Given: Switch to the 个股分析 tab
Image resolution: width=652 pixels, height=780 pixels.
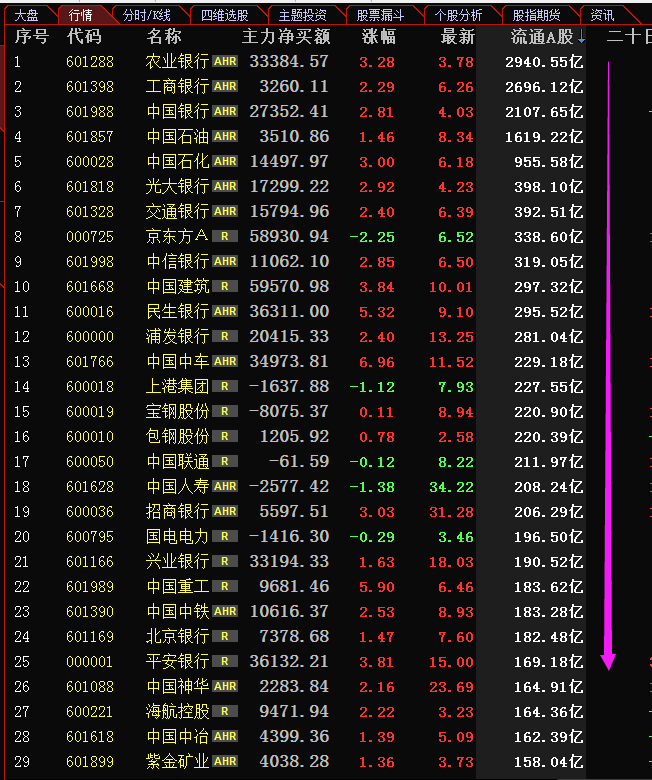Looking at the screenshot, I should [458, 15].
